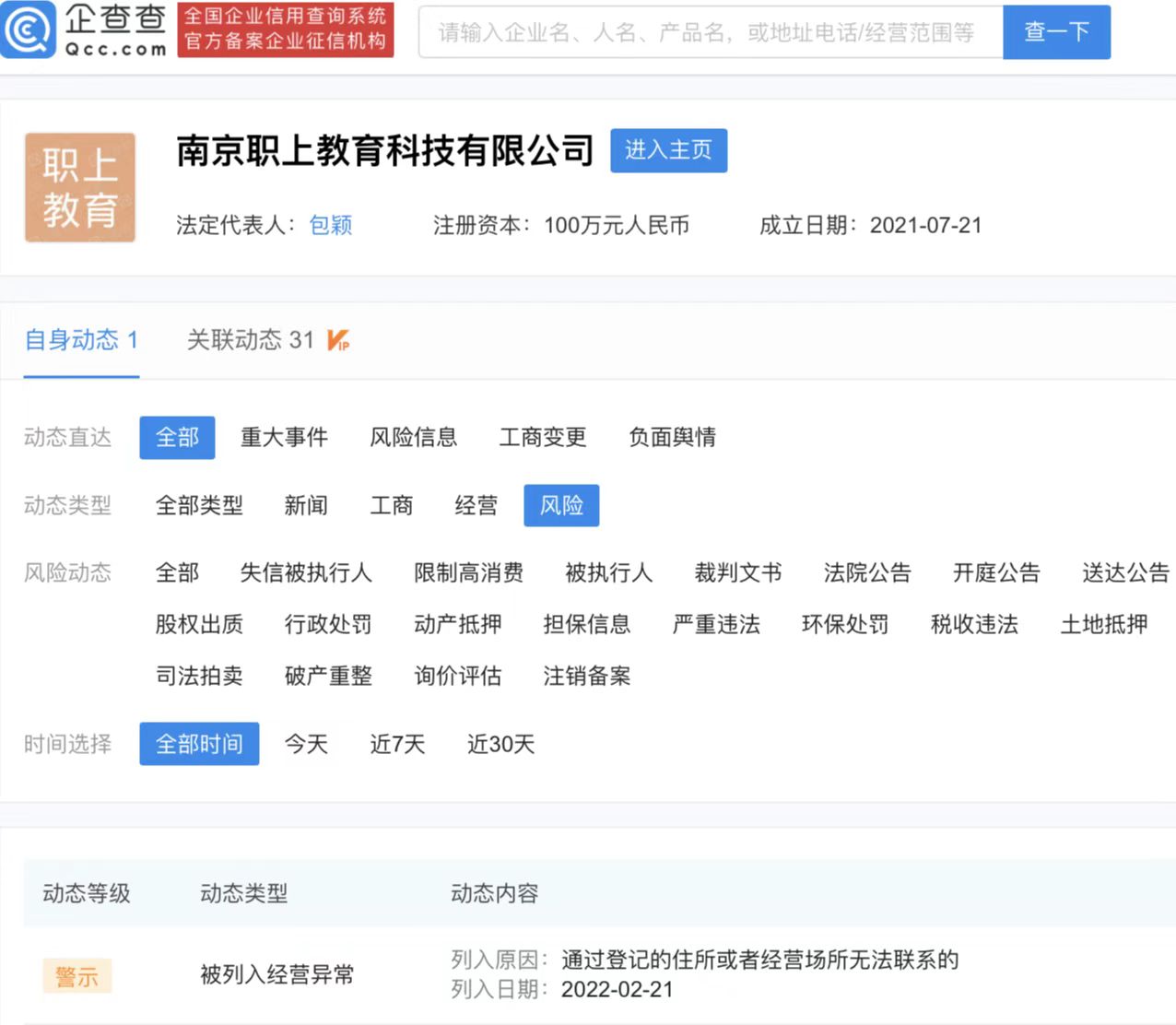The width and height of the screenshot is (1176, 1025).
Task: Select 今天 time range
Action: (306, 744)
